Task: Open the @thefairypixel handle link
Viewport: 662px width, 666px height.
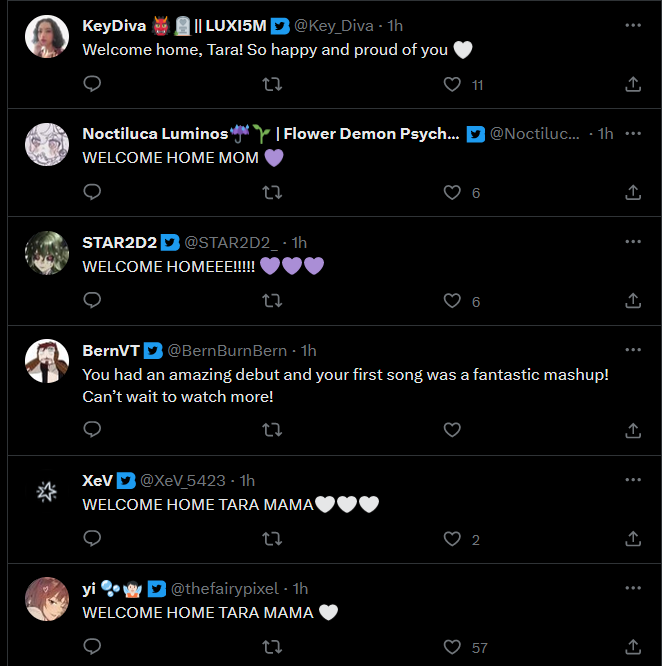Action: [x=225, y=589]
